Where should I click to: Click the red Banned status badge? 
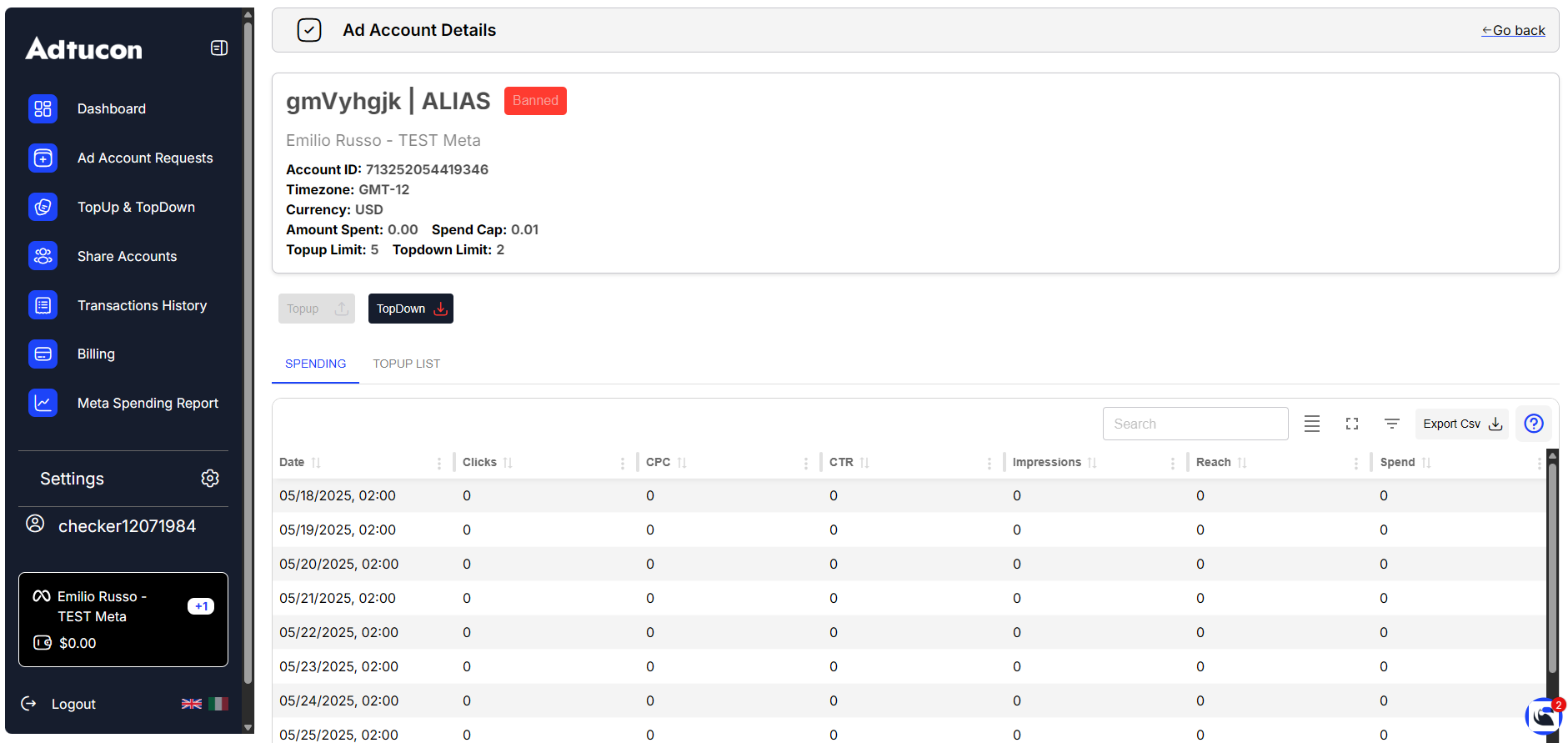[x=535, y=101]
